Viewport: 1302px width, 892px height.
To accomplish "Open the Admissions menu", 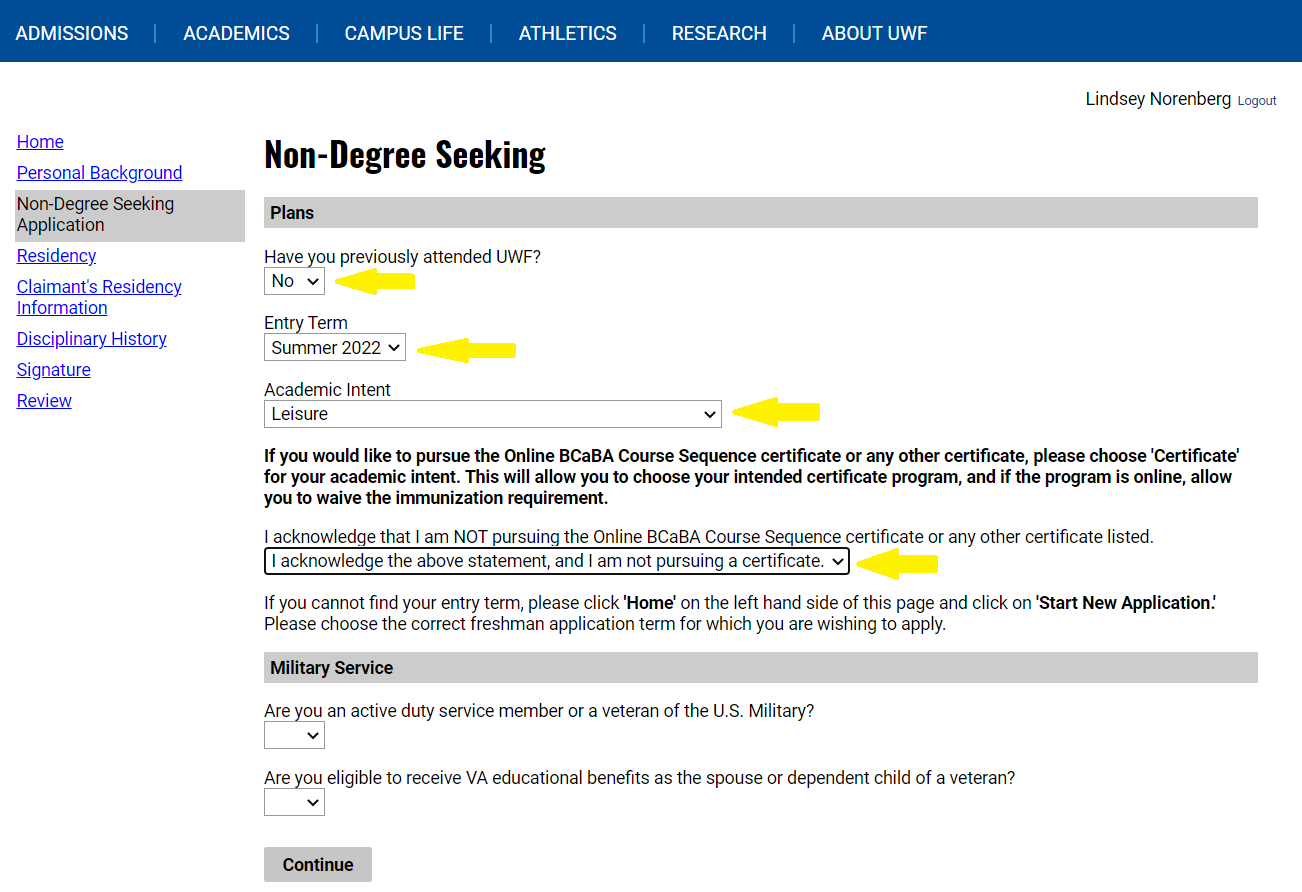I will coord(72,33).
